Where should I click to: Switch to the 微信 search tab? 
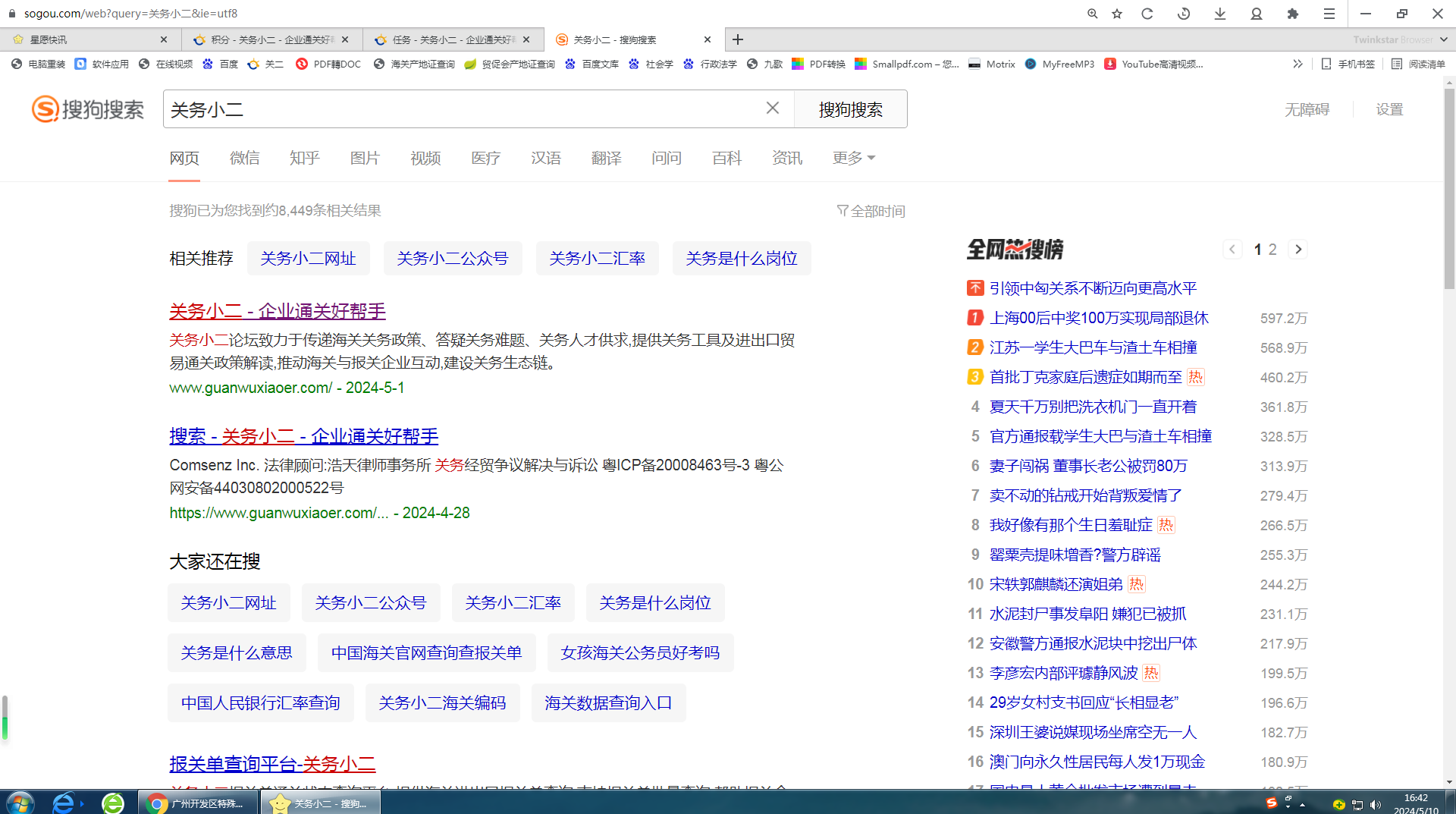tap(244, 158)
